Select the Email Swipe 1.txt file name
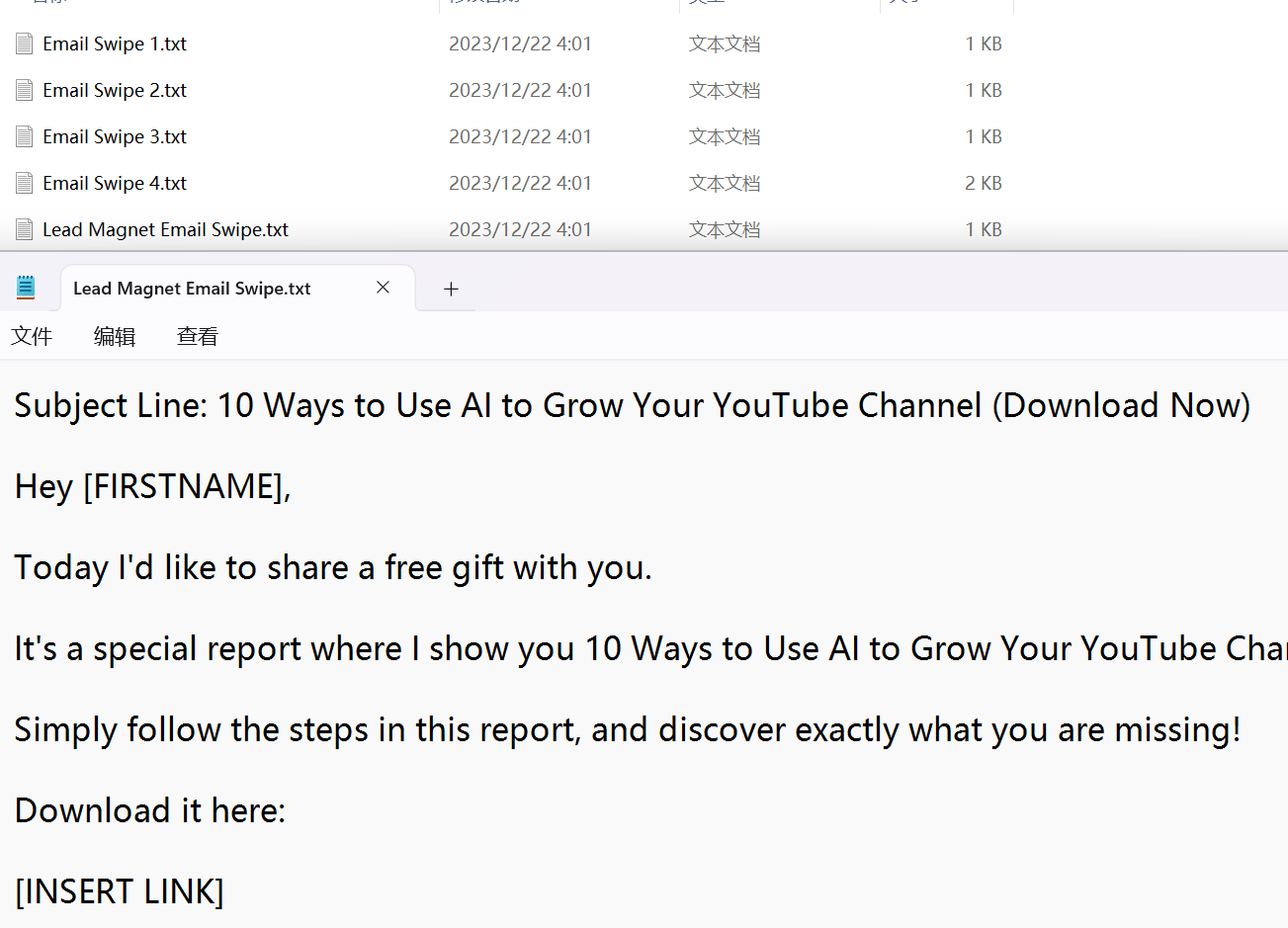The width and height of the screenshot is (1288, 928). (x=115, y=43)
